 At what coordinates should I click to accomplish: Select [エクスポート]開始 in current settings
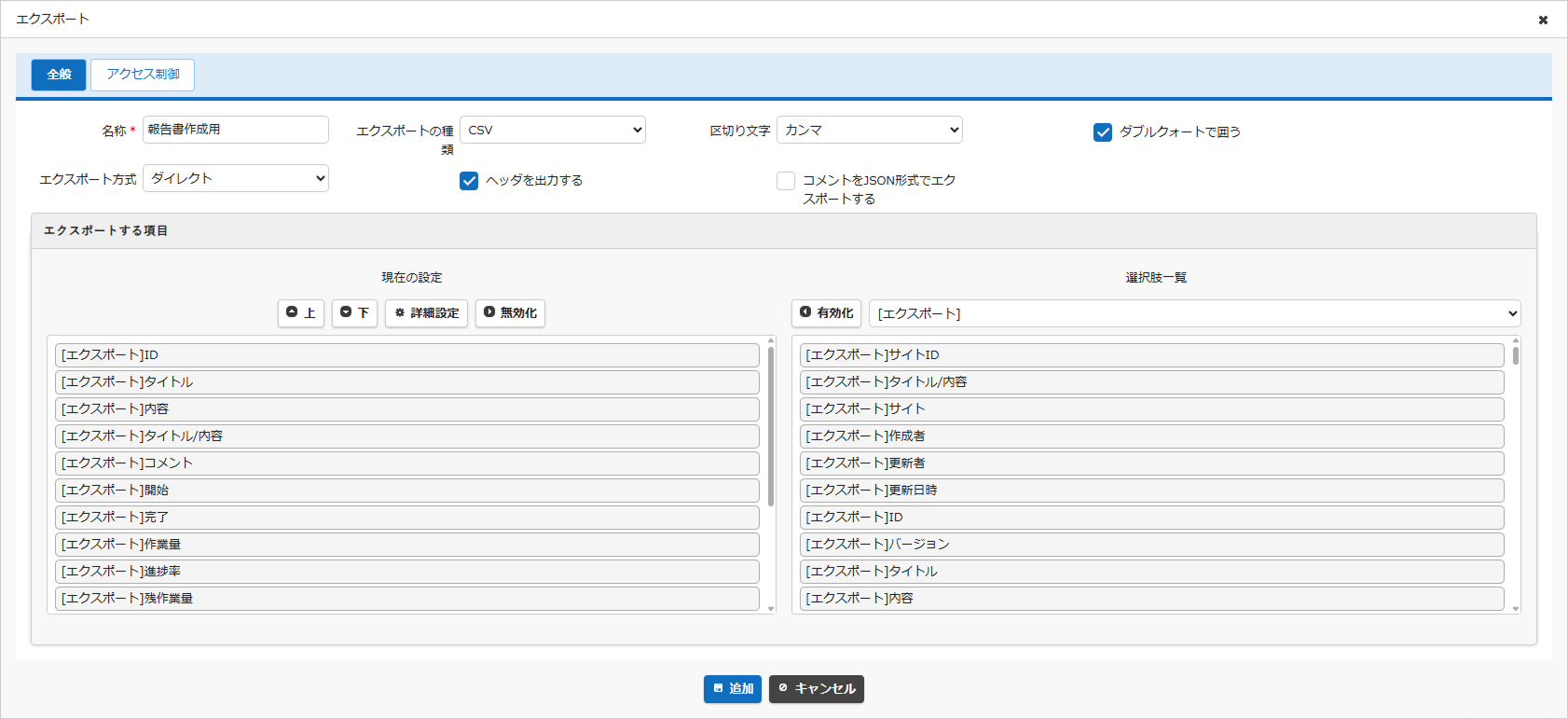coord(407,491)
